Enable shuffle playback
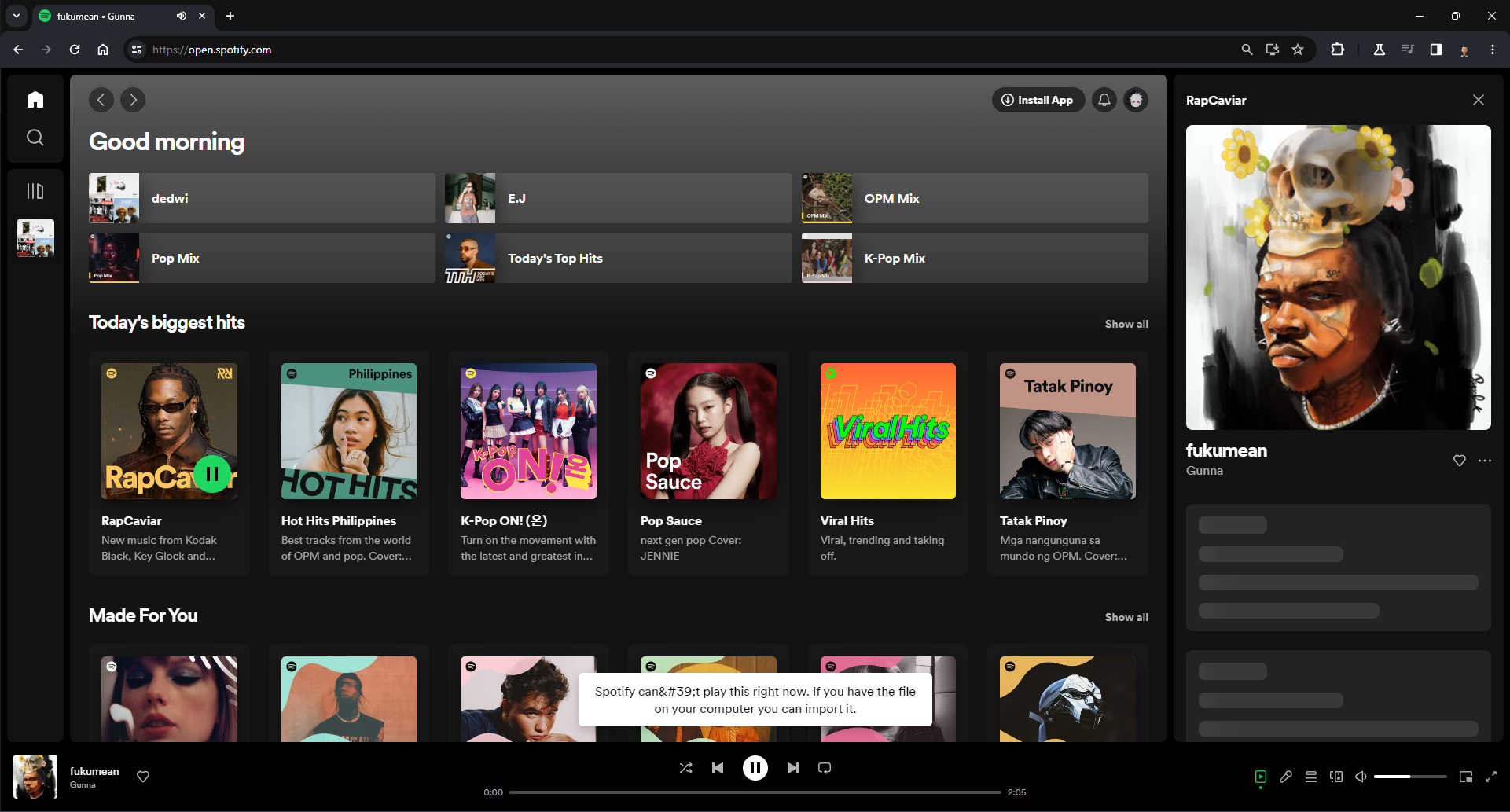The width and height of the screenshot is (1510, 812). click(x=685, y=768)
